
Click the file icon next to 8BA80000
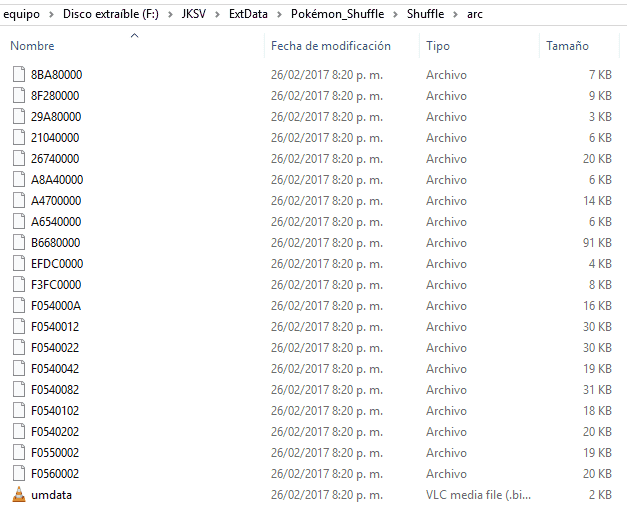[19, 74]
